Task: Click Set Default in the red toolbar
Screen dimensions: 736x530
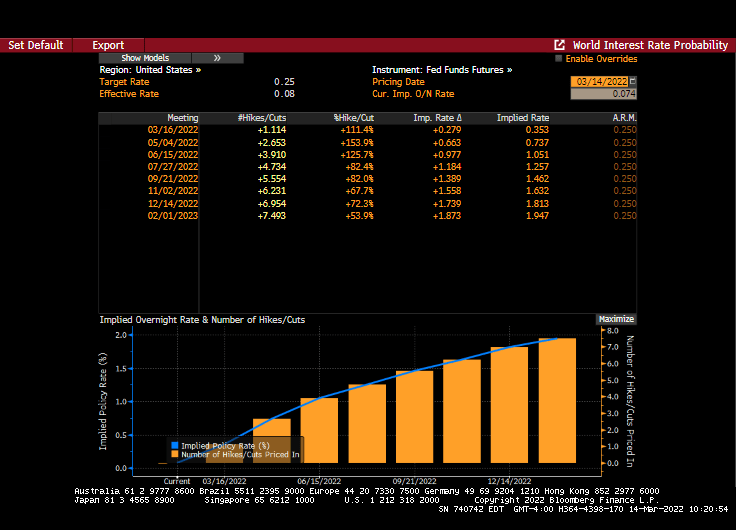Action: (x=36, y=45)
